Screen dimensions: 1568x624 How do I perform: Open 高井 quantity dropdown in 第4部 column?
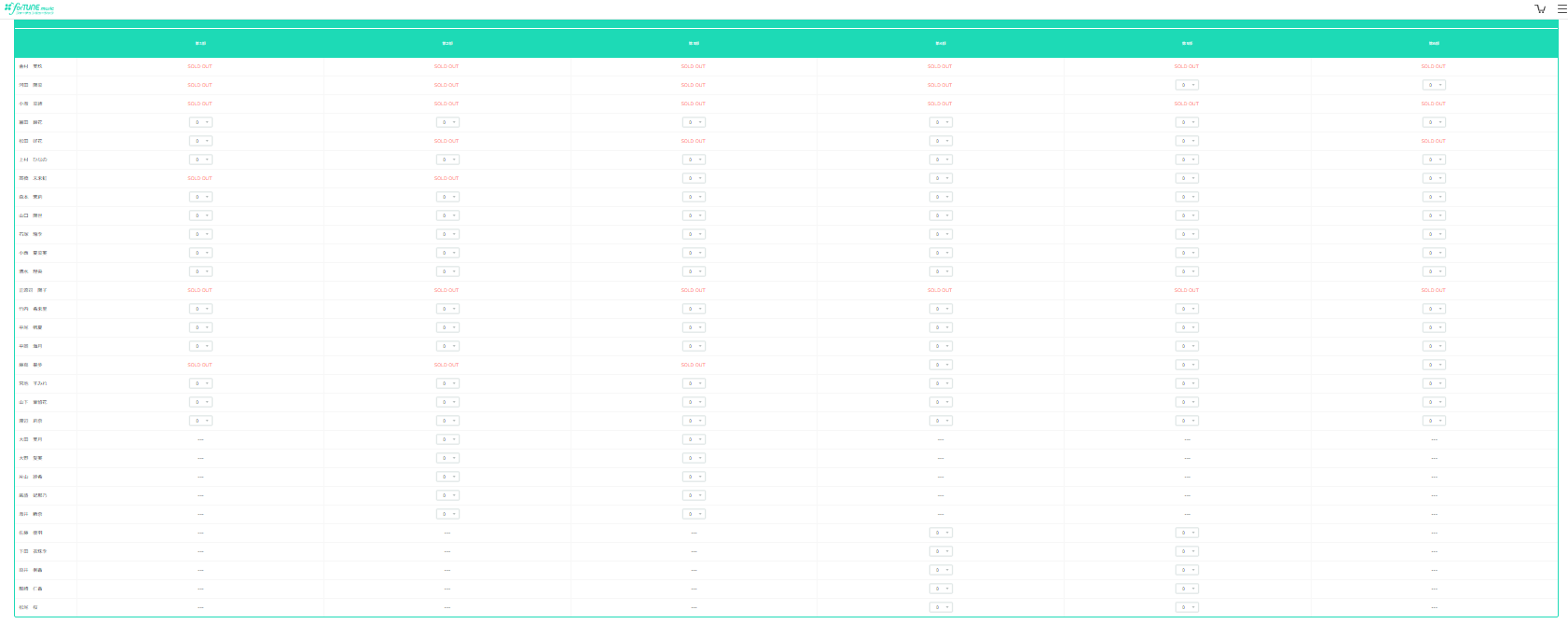coord(941,570)
